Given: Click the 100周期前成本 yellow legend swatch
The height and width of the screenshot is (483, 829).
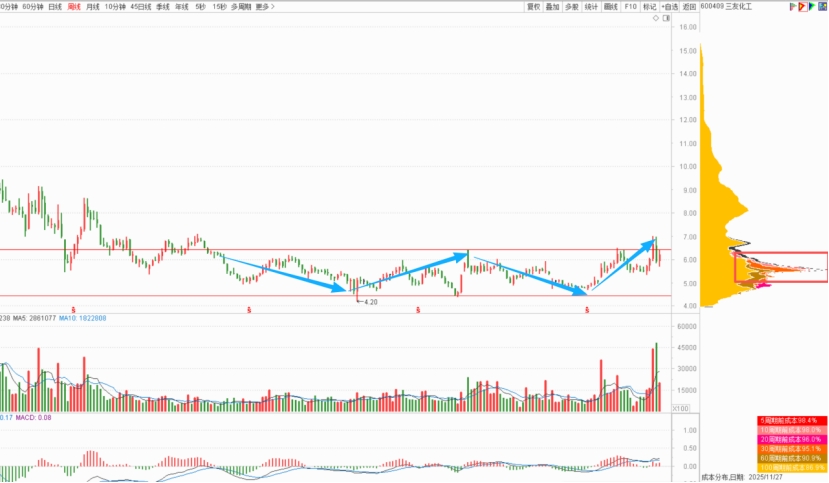Looking at the screenshot, I should point(791,468).
